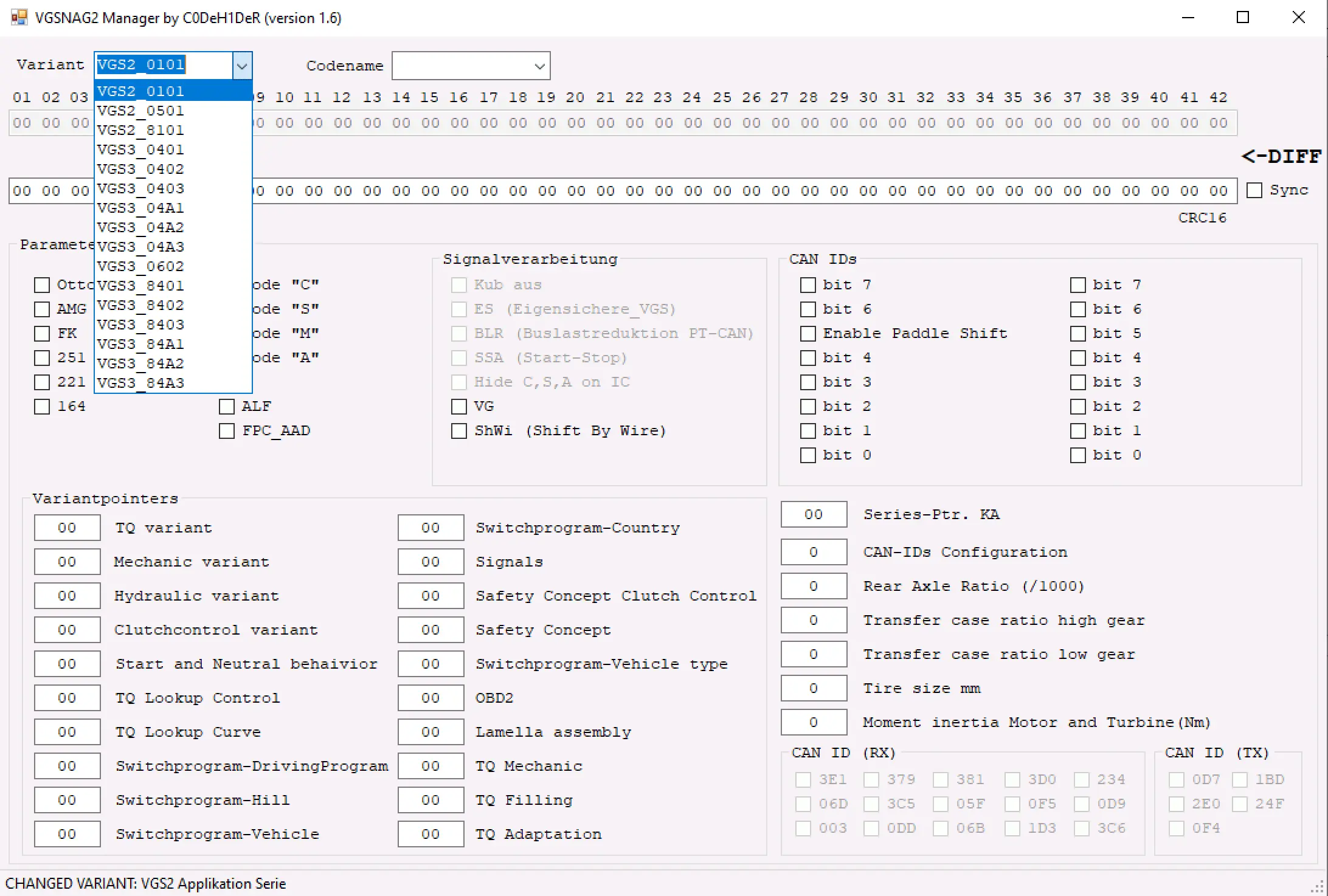Close the VGSNAG2 Manager window

click(x=1298, y=18)
